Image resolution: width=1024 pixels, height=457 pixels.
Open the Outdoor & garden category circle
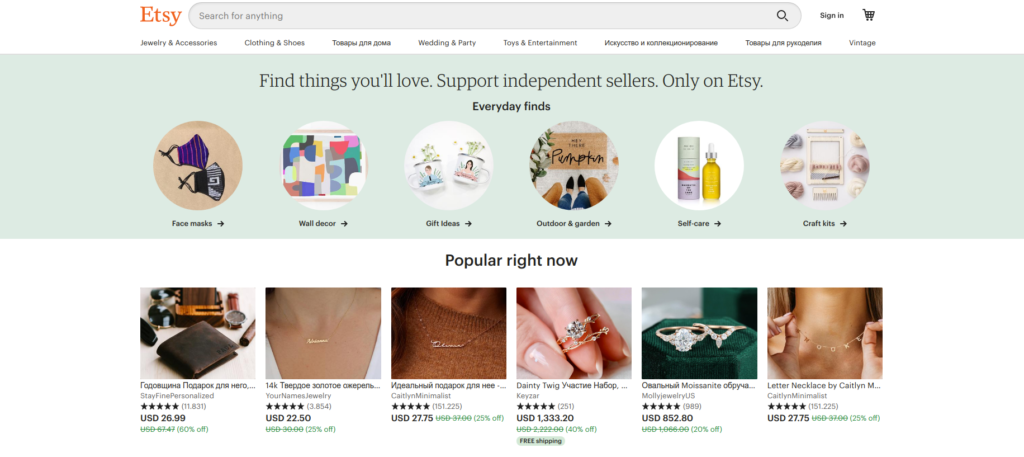tap(573, 165)
